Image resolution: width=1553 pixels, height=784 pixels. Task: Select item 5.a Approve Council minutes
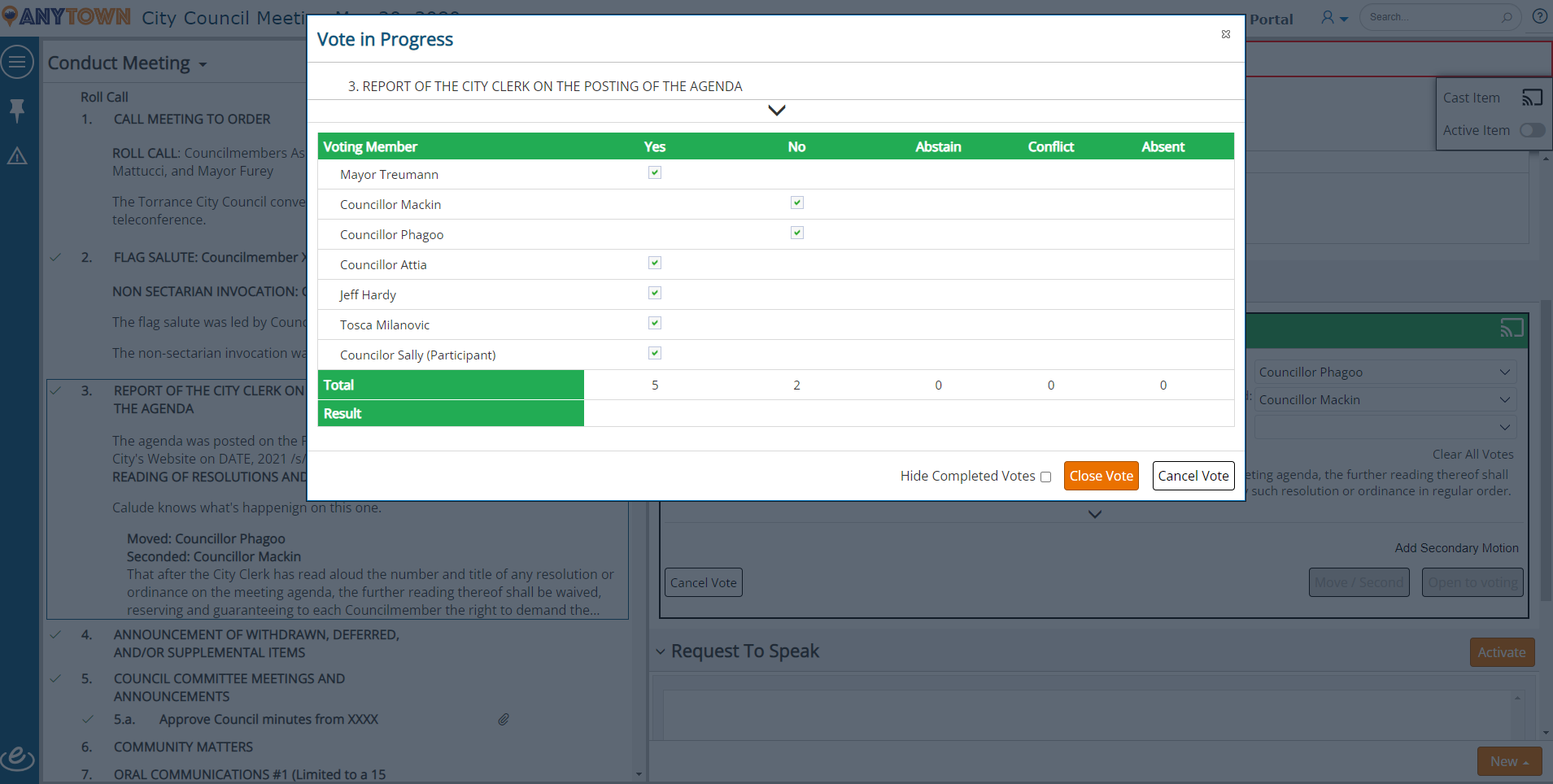pyautogui.click(x=268, y=719)
